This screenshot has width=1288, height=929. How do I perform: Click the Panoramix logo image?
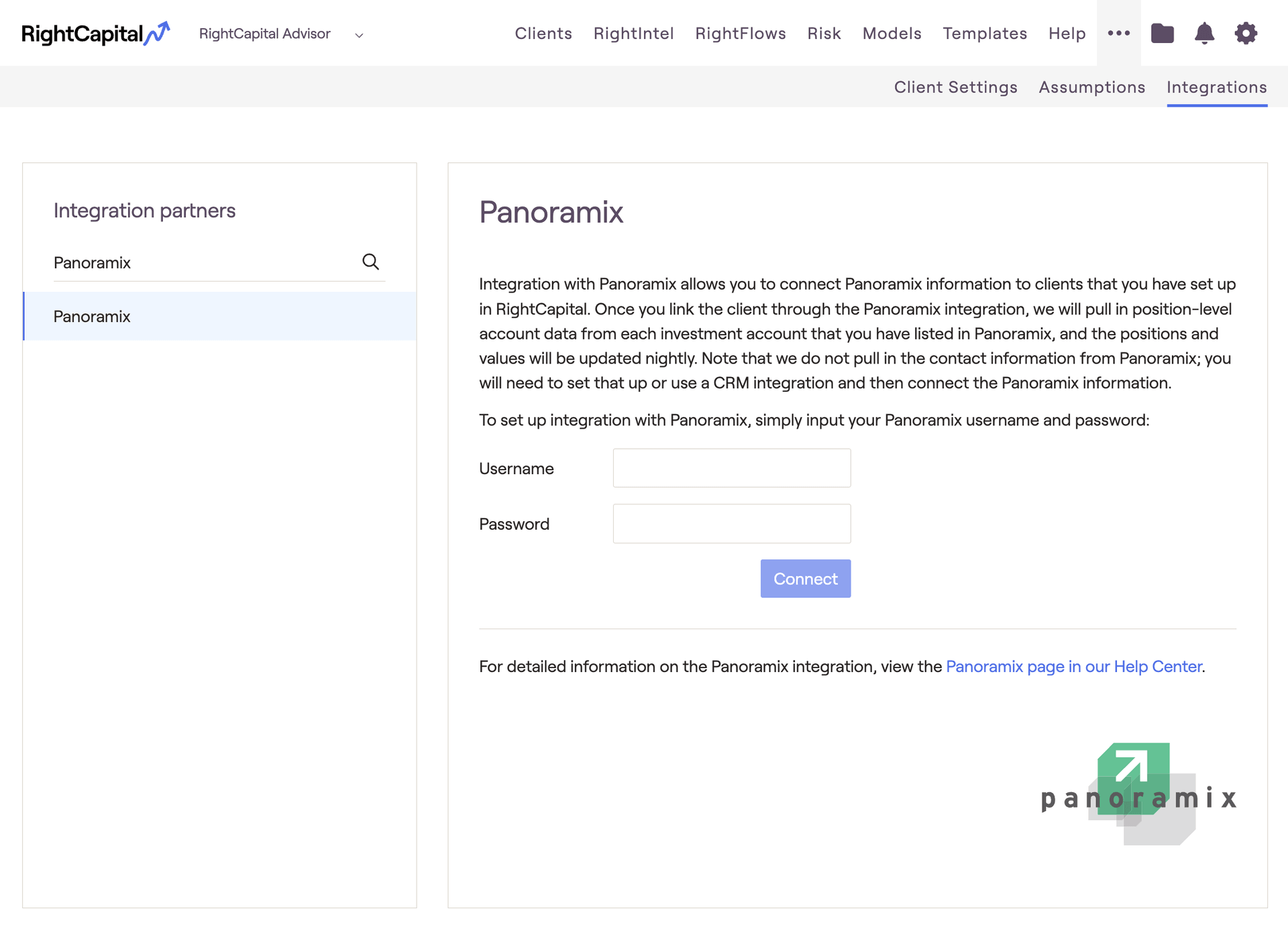[x=1138, y=794]
